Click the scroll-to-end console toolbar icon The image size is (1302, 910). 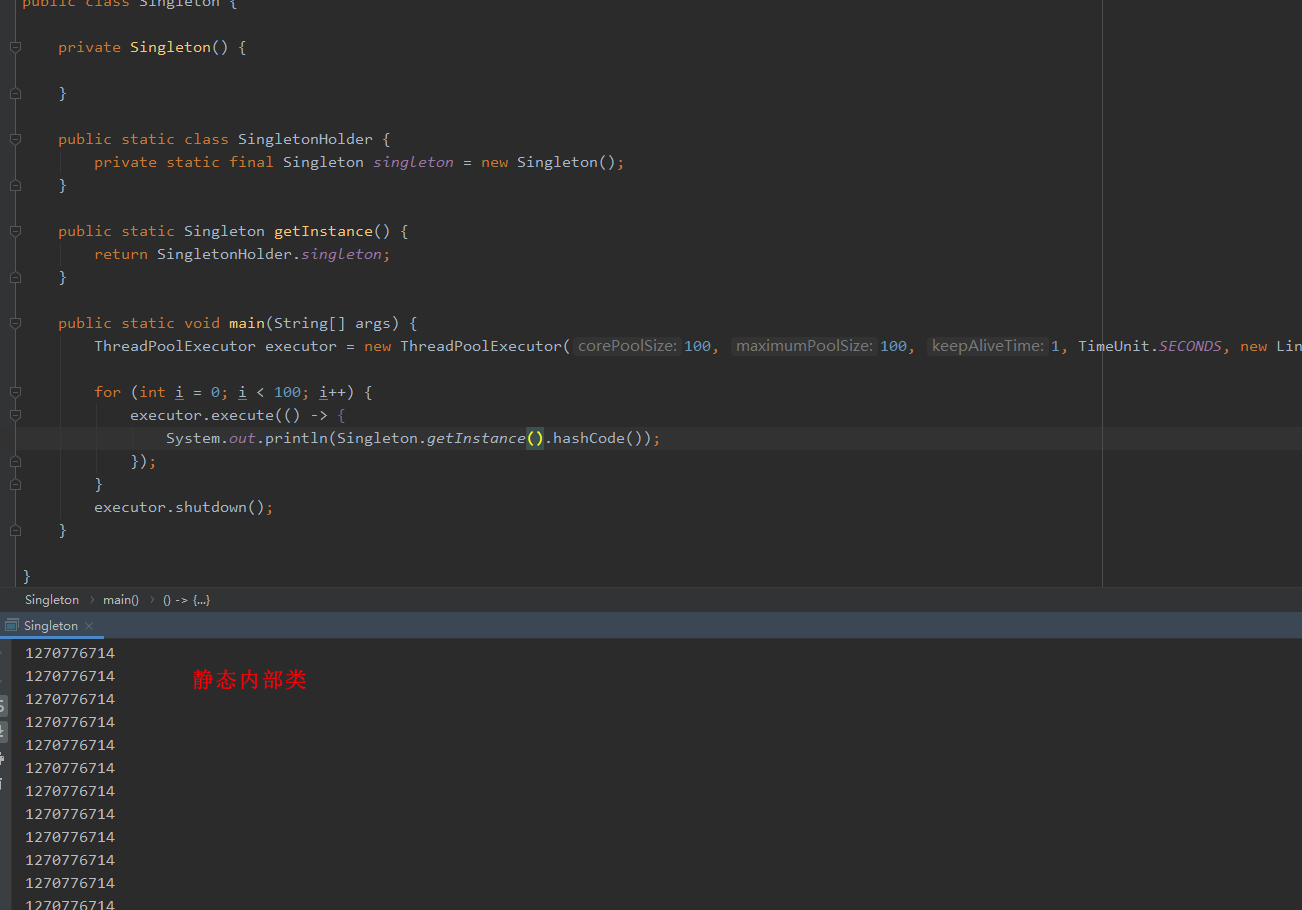click(3, 731)
